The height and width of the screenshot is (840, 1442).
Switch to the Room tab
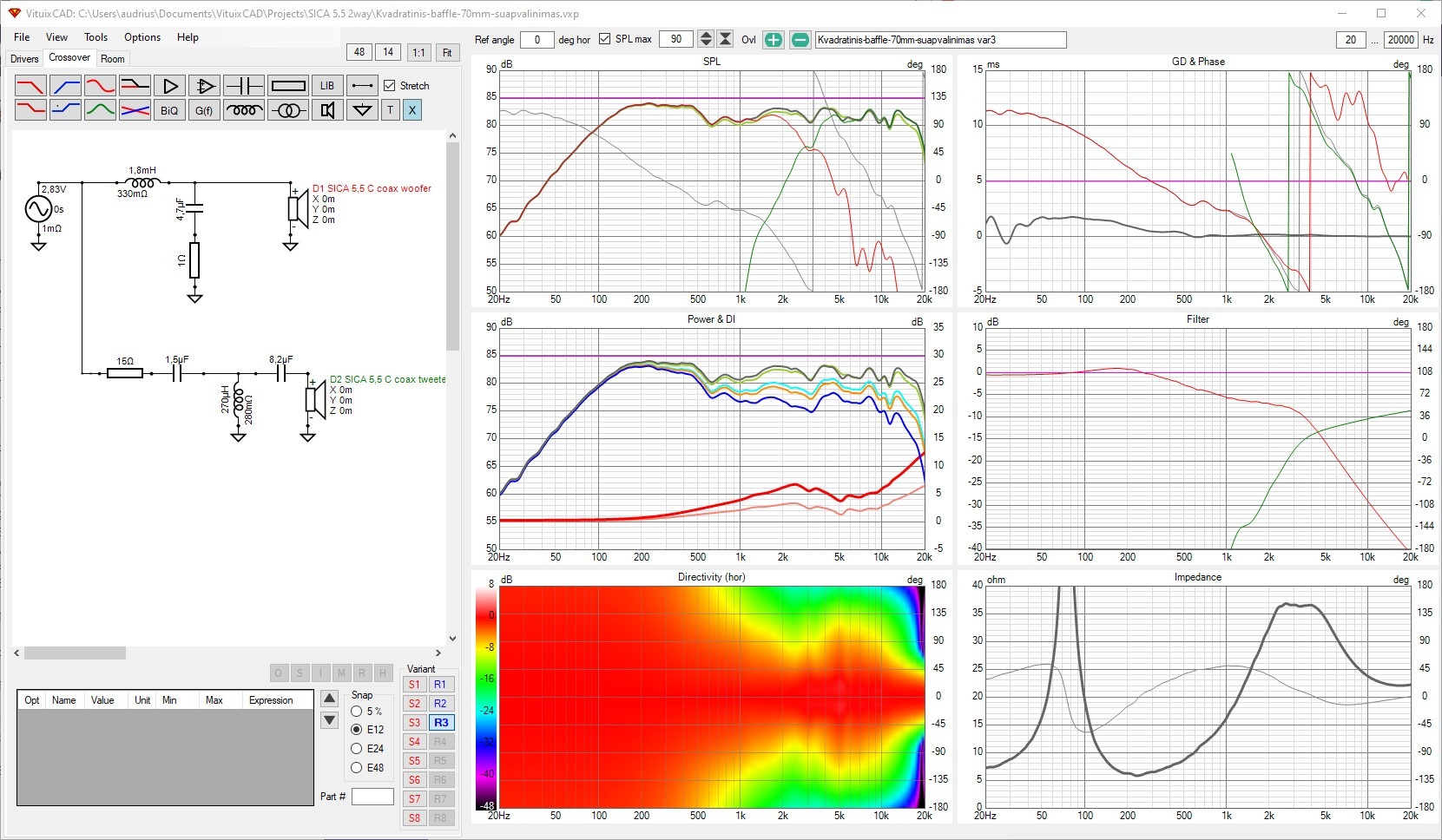[113, 59]
